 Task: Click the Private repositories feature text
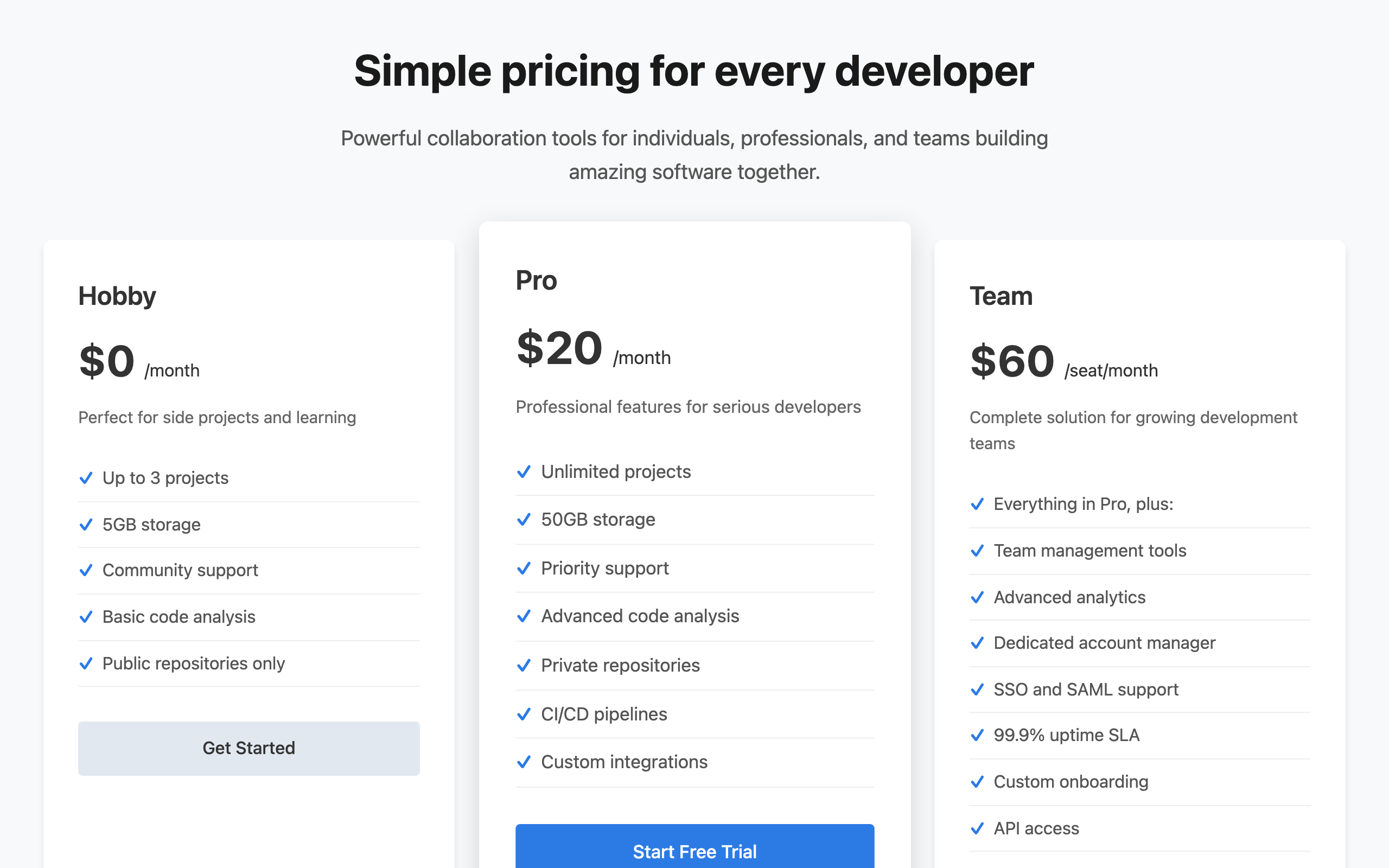(621, 665)
